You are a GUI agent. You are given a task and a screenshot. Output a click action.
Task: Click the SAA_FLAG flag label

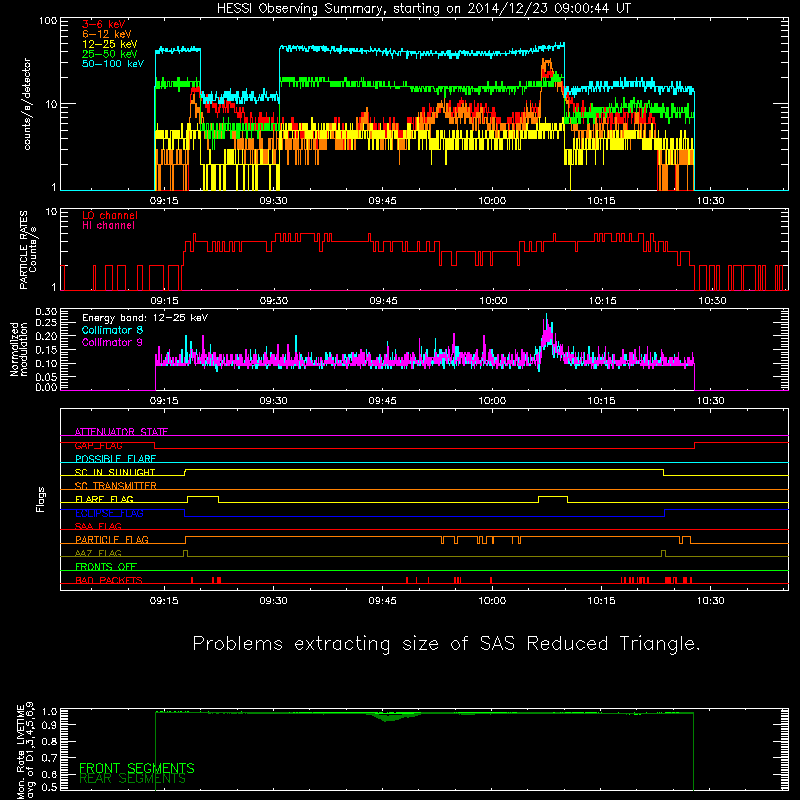pos(98,526)
